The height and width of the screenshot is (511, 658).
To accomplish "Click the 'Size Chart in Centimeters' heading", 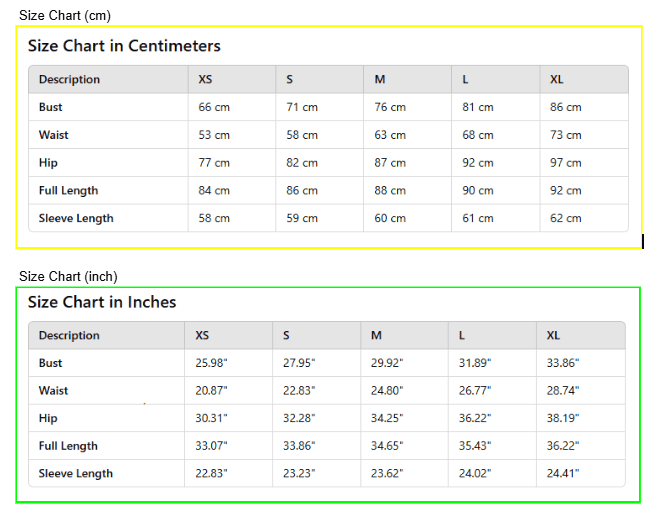I will [x=124, y=46].
